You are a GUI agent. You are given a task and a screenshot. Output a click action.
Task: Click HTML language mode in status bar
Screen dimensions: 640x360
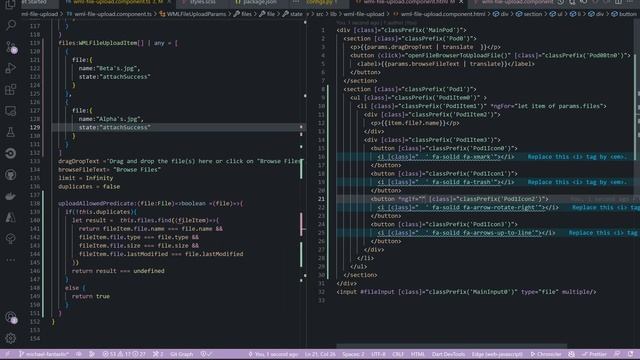pyautogui.click(x=418, y=354)
